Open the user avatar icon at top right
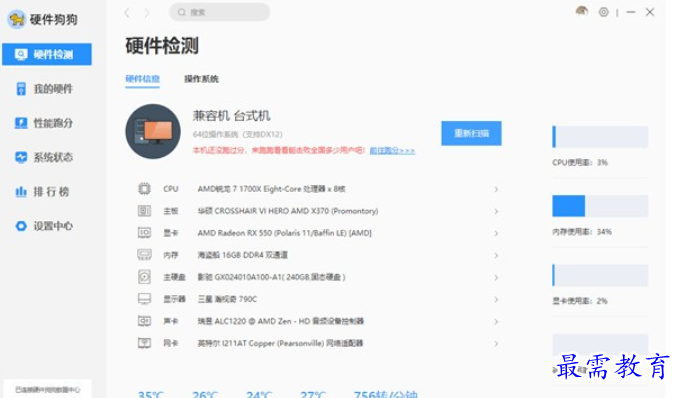 582,11
